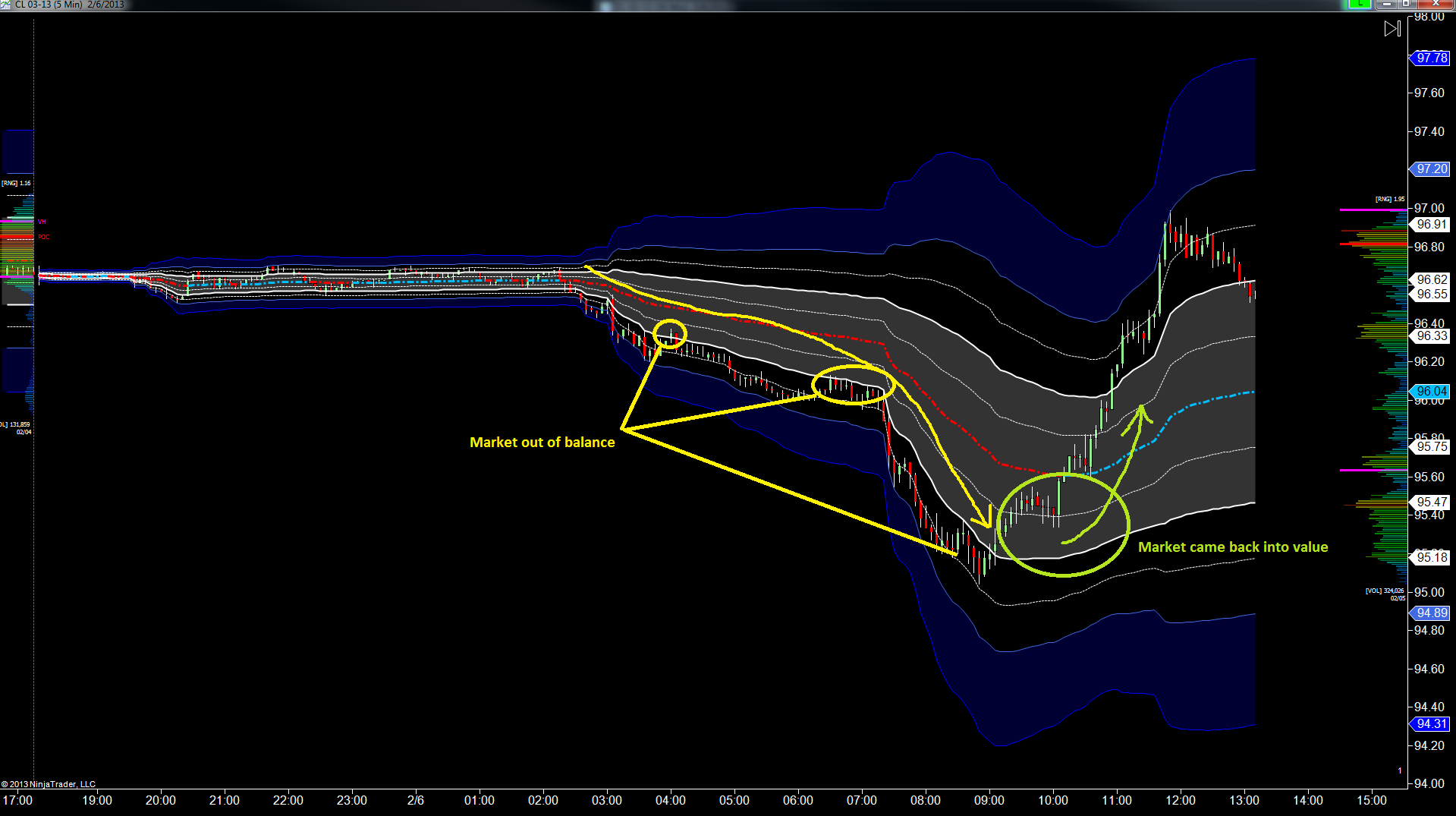This screenshot has height=816, width=1456.
Task: Click the 22:00 time axis label
Action: [x=288, y=800]
